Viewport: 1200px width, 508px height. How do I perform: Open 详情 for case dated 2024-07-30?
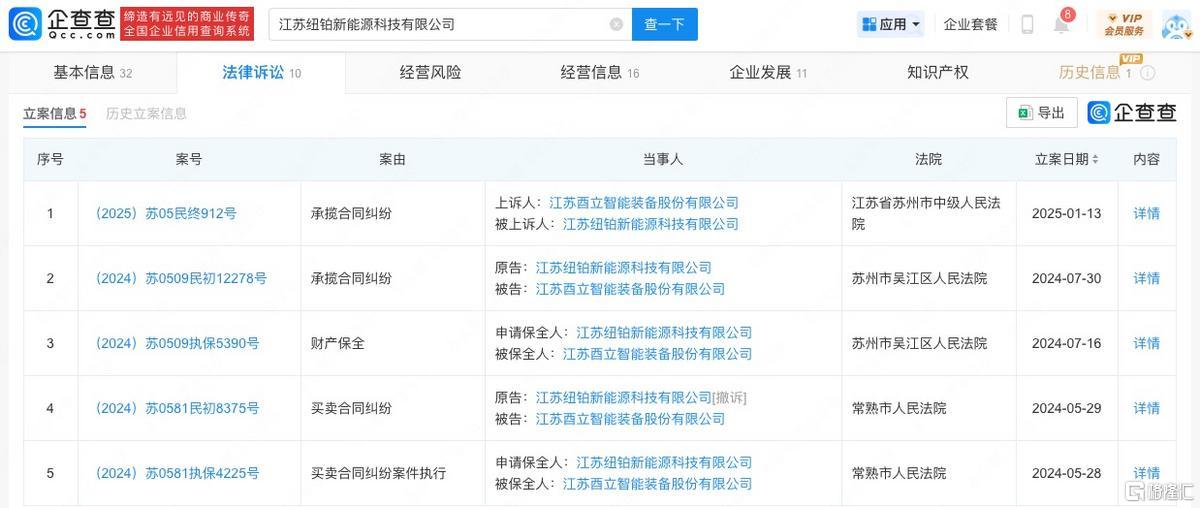coord(1146,278)
